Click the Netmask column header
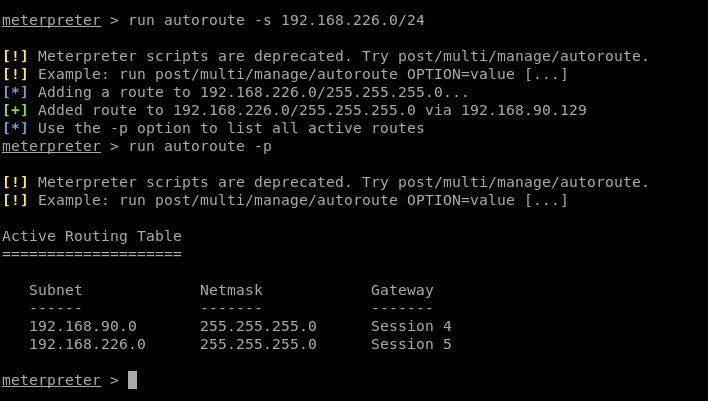708x401 pixels. [231, 290]
